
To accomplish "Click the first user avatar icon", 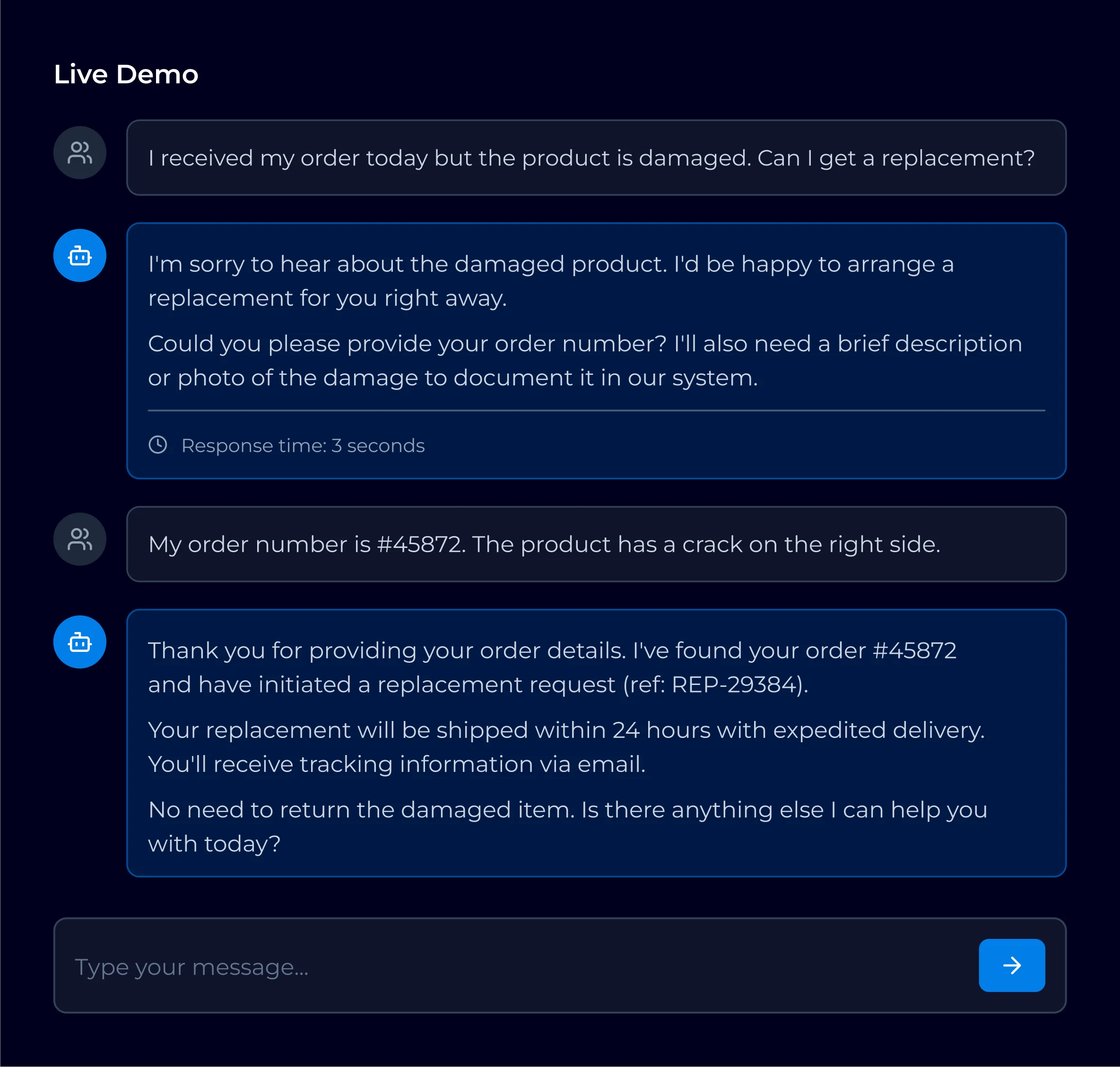I will coord(79,152).
